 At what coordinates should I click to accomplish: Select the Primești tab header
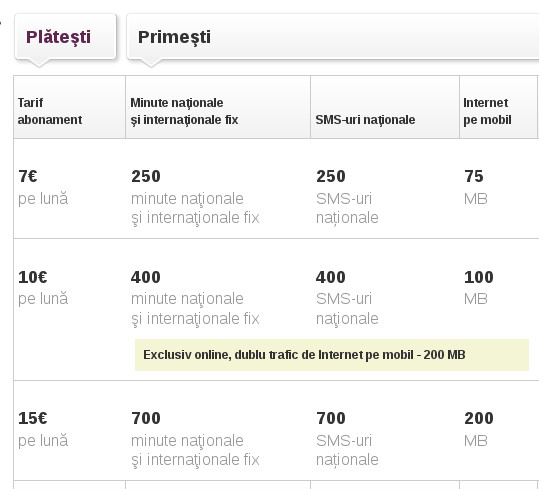(x=333, y=36)
